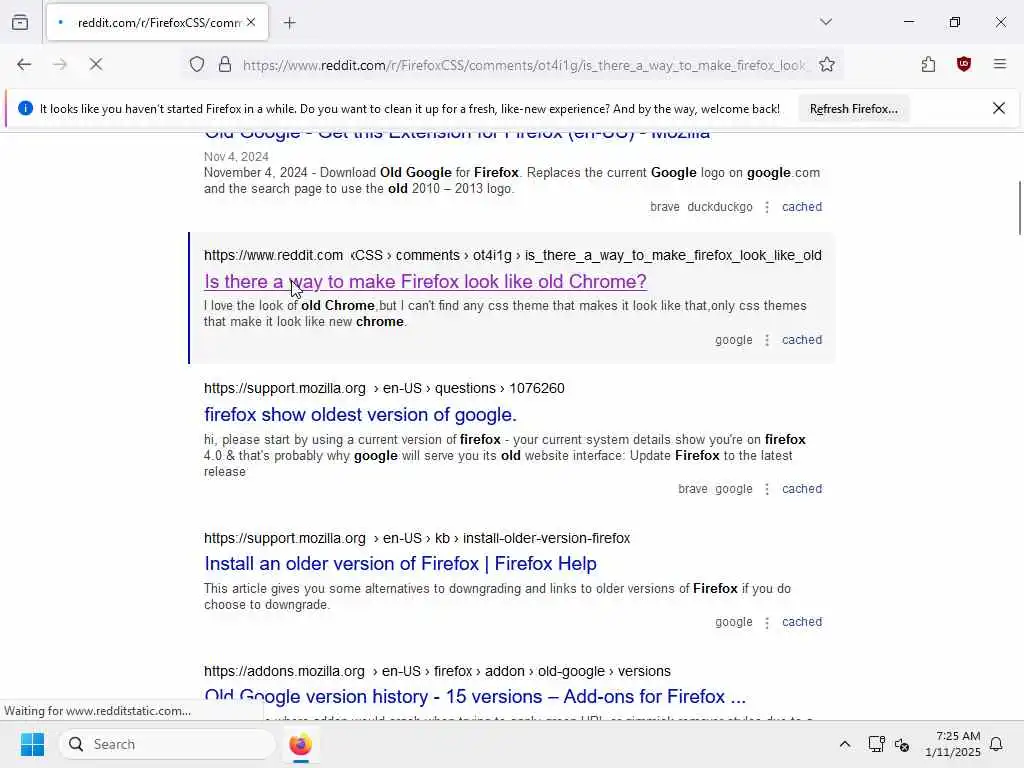The height and width of the screenshot is (768, 1024).
Task: Open the Extensions puzzle icon
Action: [928, 64]
